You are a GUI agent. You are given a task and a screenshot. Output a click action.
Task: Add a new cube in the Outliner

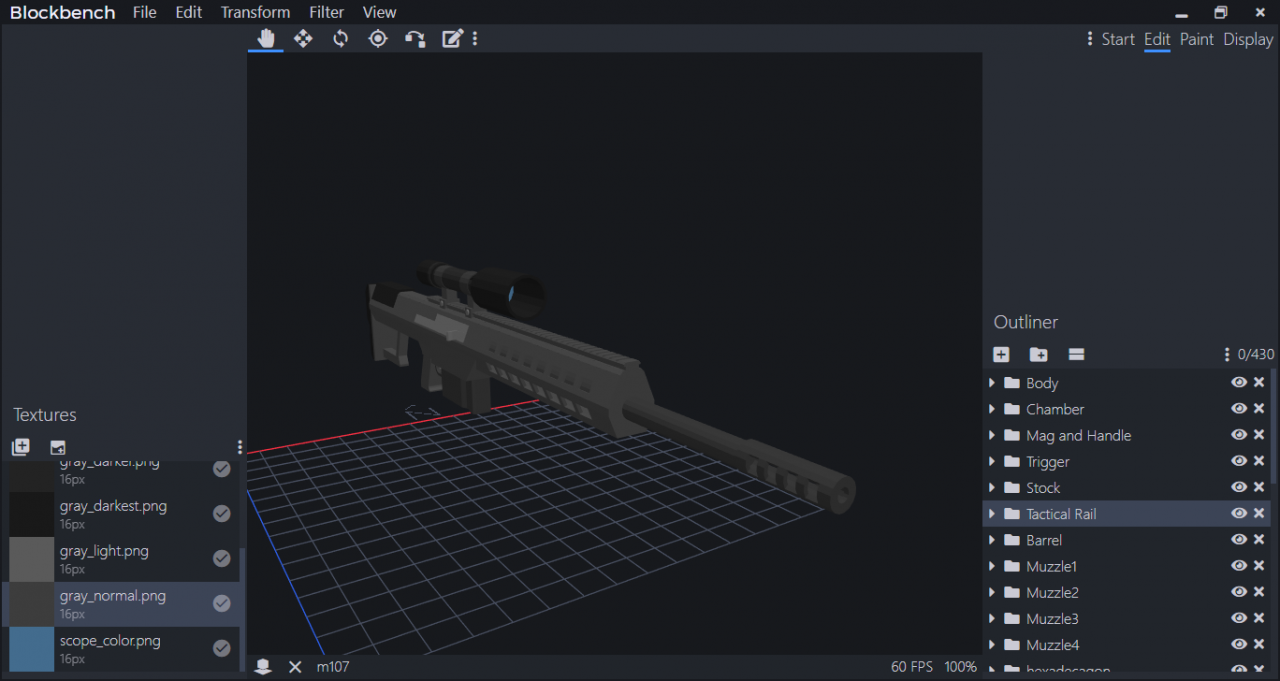(1001, 354)
